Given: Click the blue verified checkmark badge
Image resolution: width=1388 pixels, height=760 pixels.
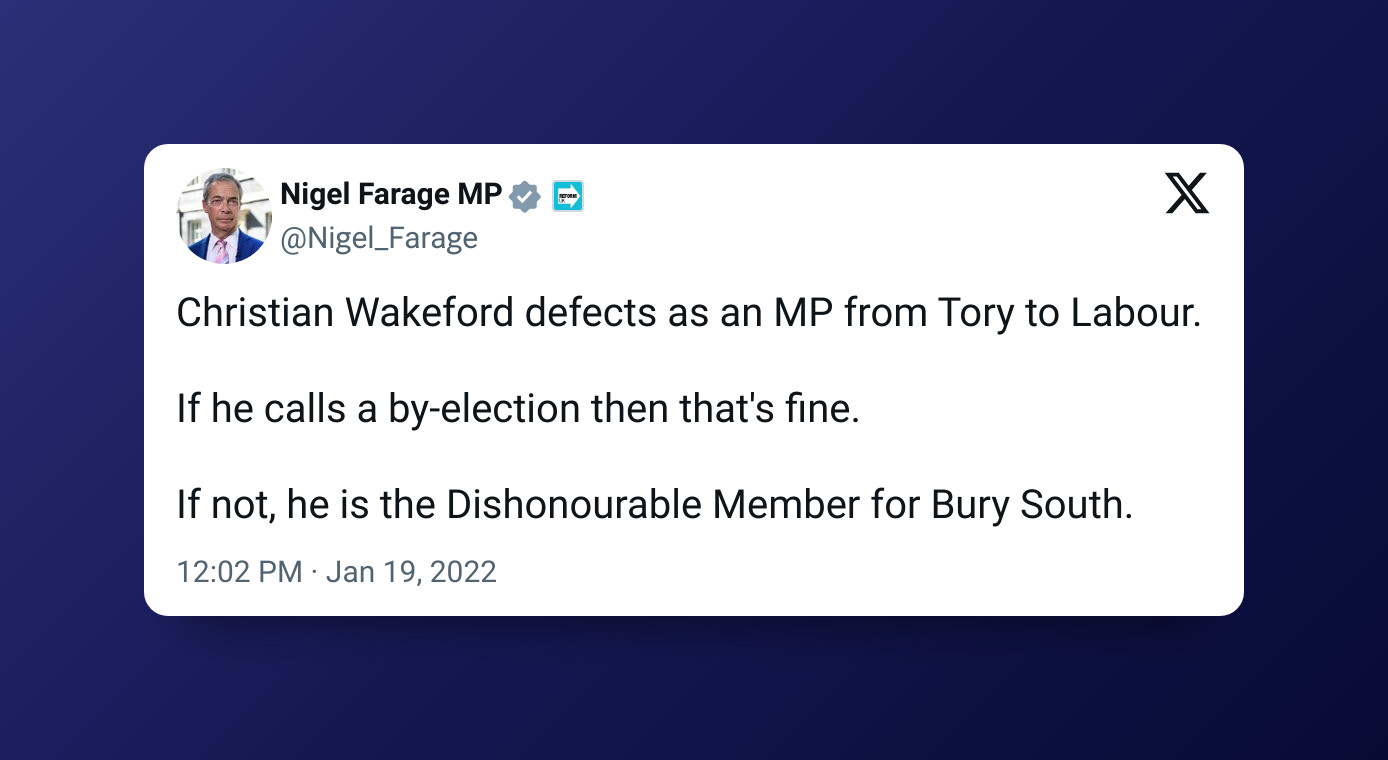Looking at the screenshot, I should [x=525, y=196].
